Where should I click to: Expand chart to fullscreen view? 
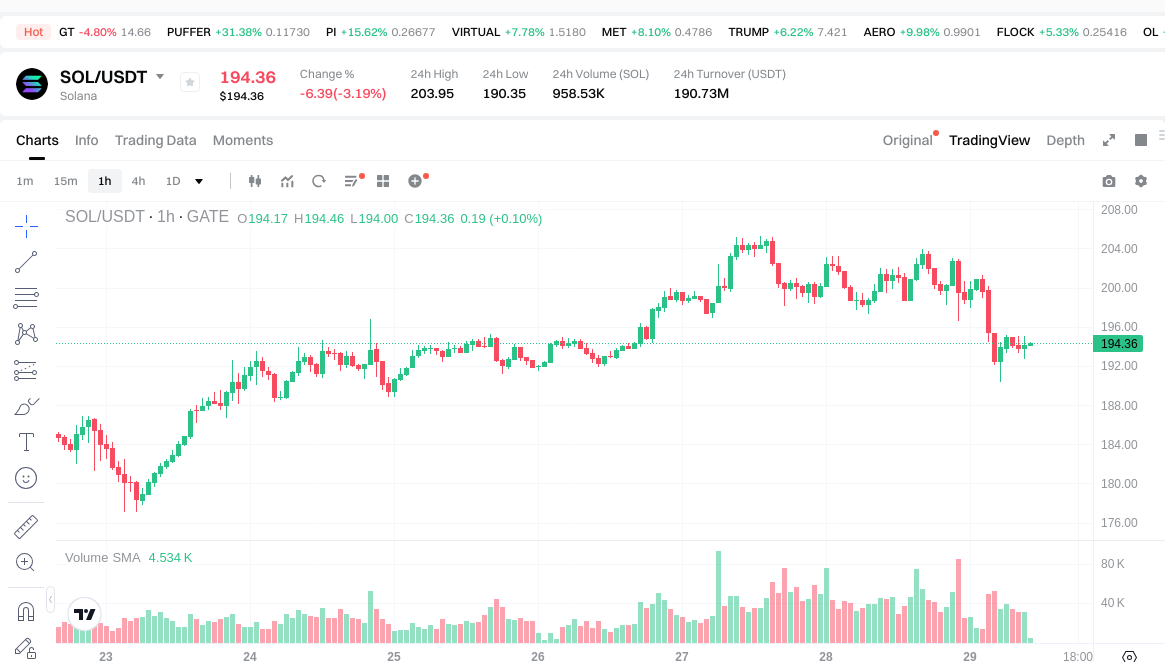(1108, 140)
